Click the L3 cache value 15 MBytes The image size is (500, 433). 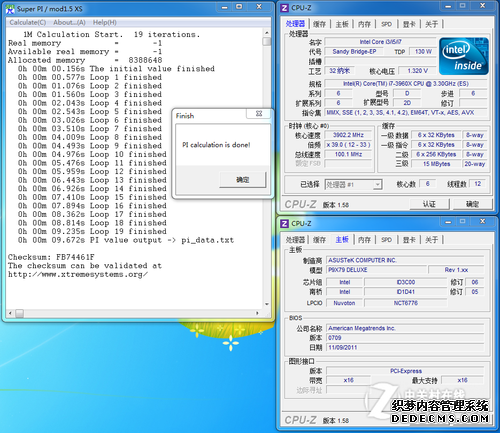click(x=436, y=164)
